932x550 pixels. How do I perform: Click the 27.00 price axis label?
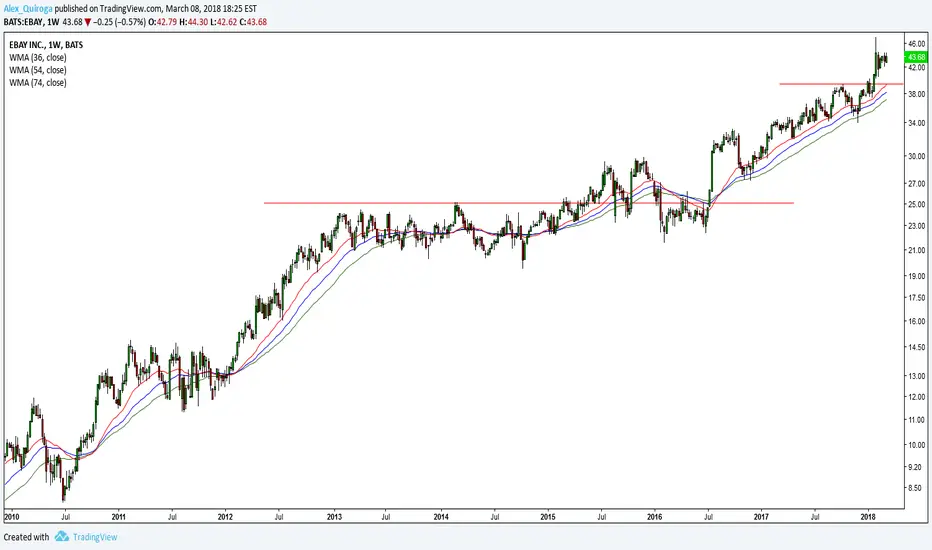click(917, 184)
